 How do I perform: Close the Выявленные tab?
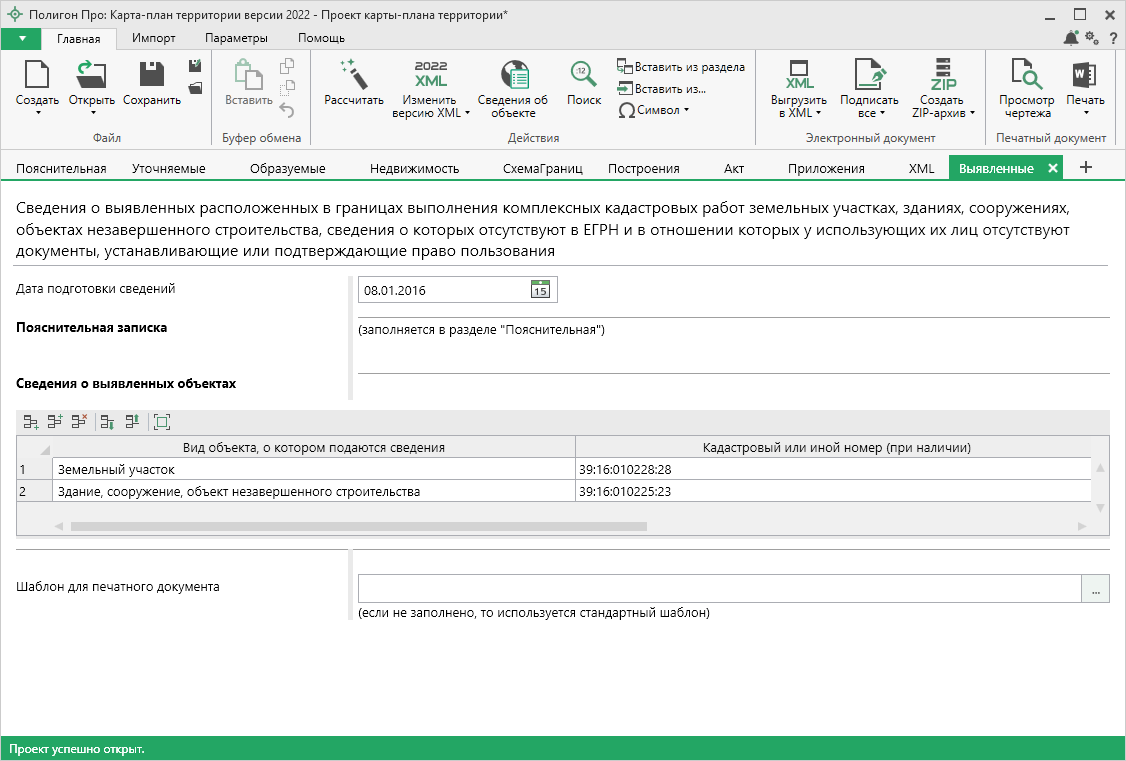click(x=1052, y=168)
